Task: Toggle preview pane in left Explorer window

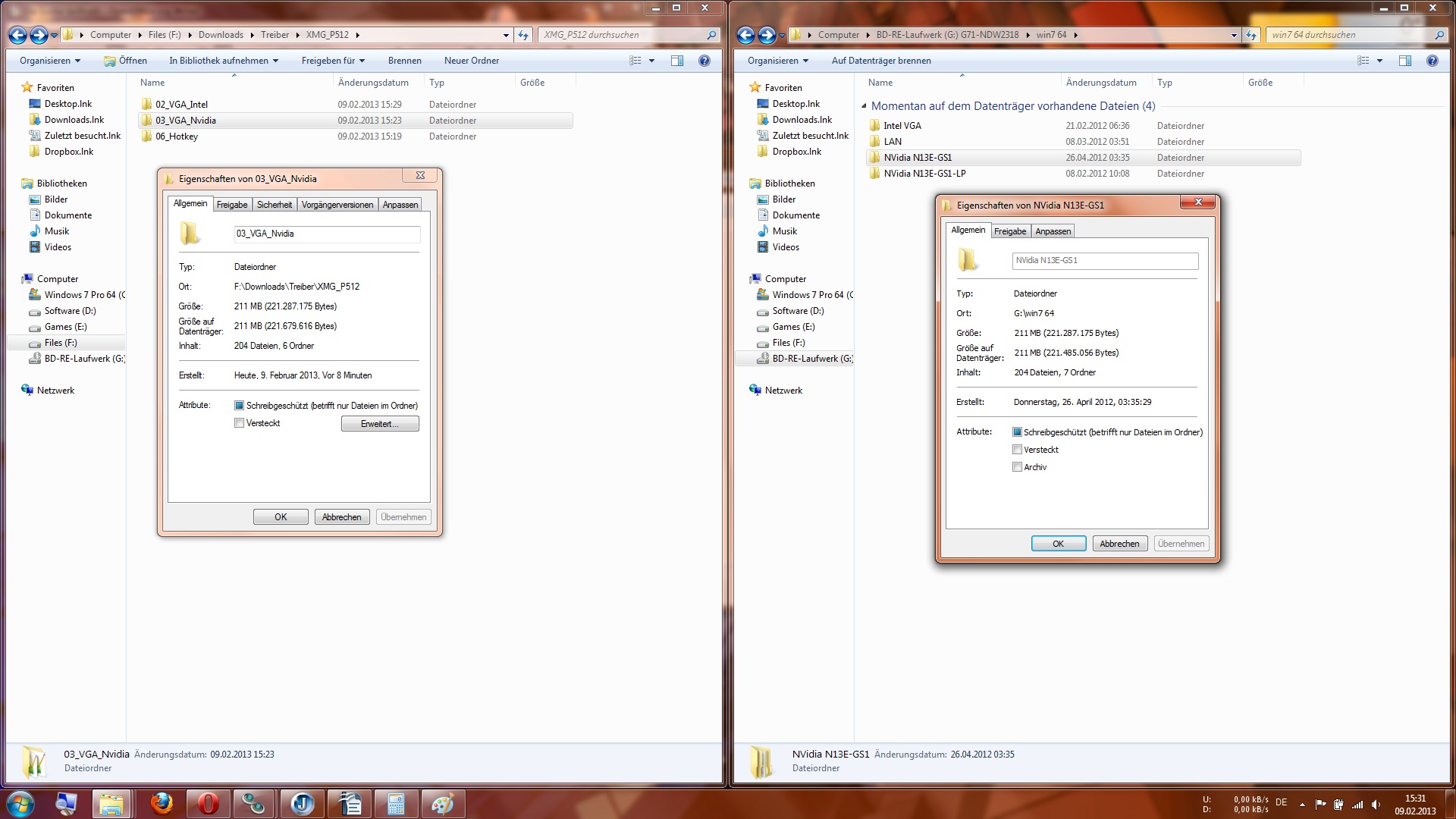Action: point(677,61)
